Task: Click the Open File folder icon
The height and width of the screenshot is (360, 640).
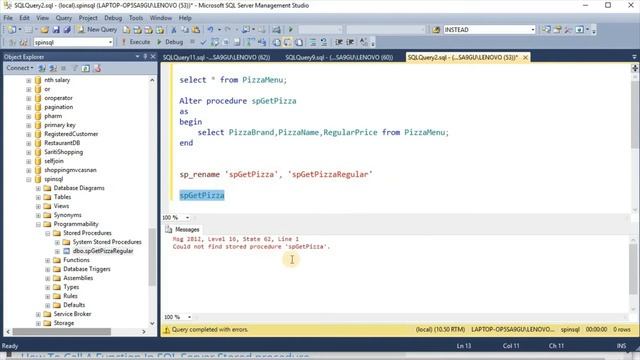Action: pyautogui.click(x=44, y=30)
